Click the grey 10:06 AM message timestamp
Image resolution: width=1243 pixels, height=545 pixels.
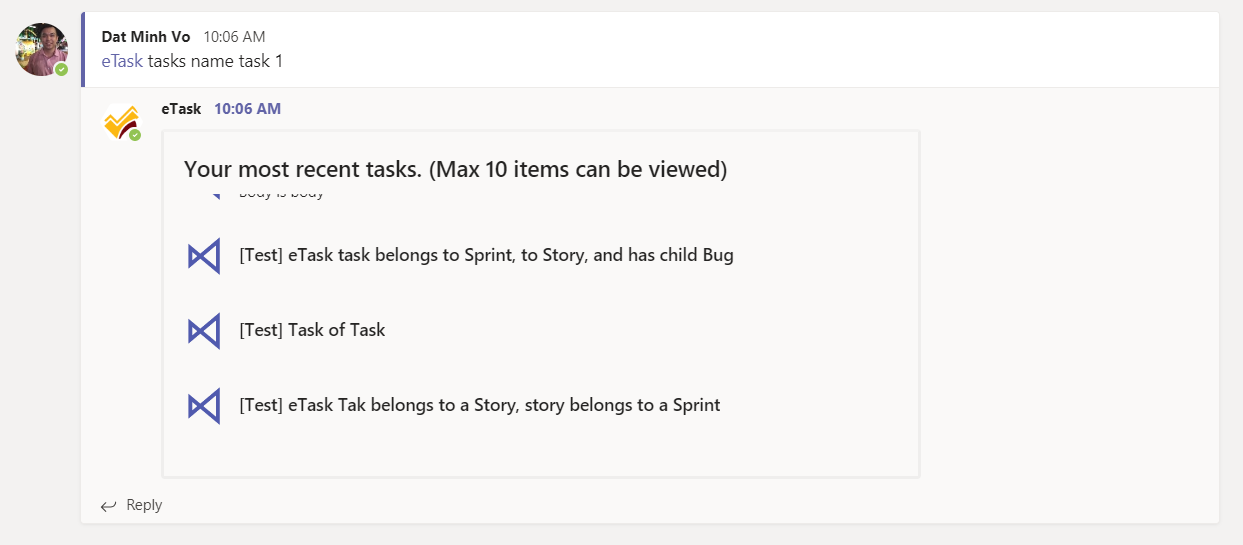[x=234, y=37]
